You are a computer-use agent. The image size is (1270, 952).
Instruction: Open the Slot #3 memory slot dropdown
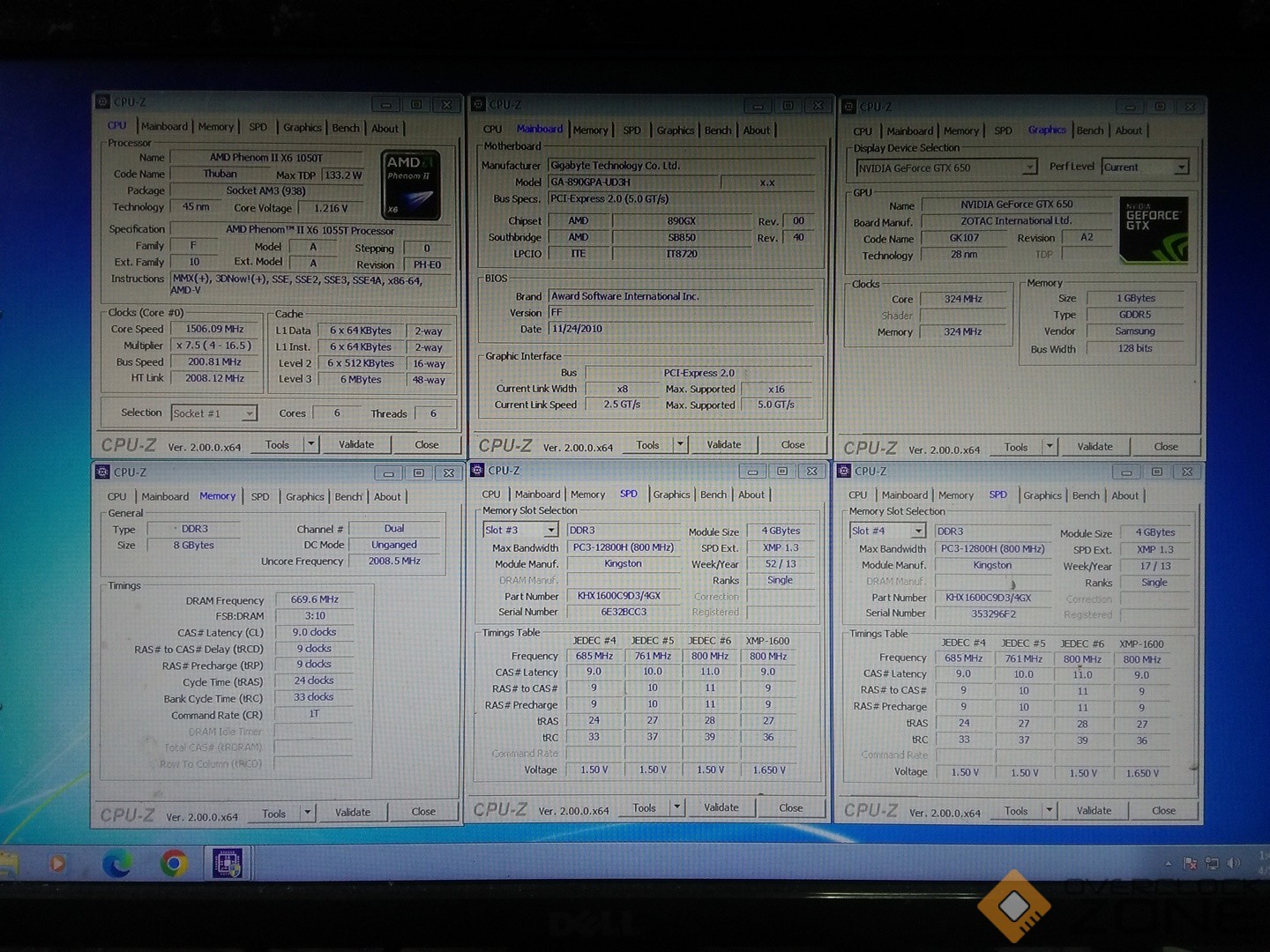pos(520,530)
